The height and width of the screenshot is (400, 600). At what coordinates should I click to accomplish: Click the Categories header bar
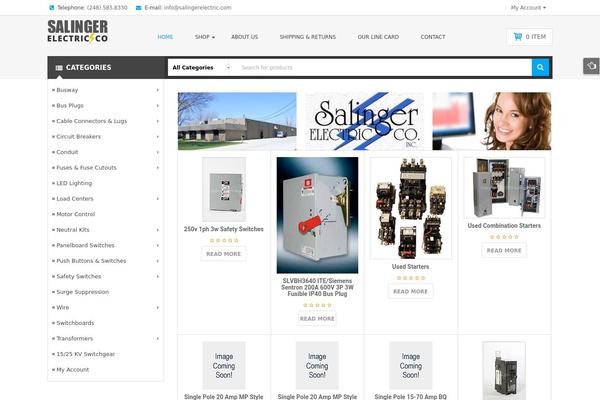tap(106, 67)
